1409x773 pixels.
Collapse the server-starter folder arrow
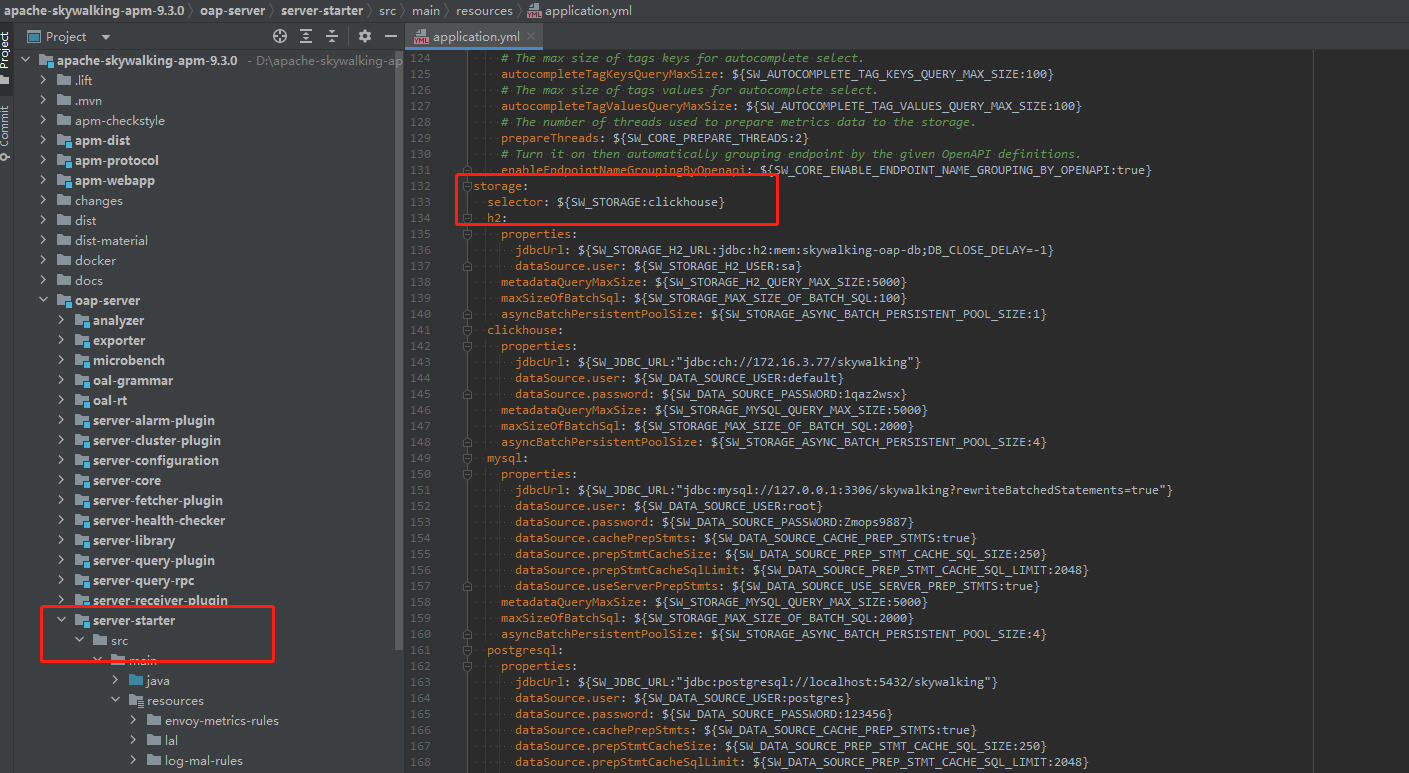[62, 620]
